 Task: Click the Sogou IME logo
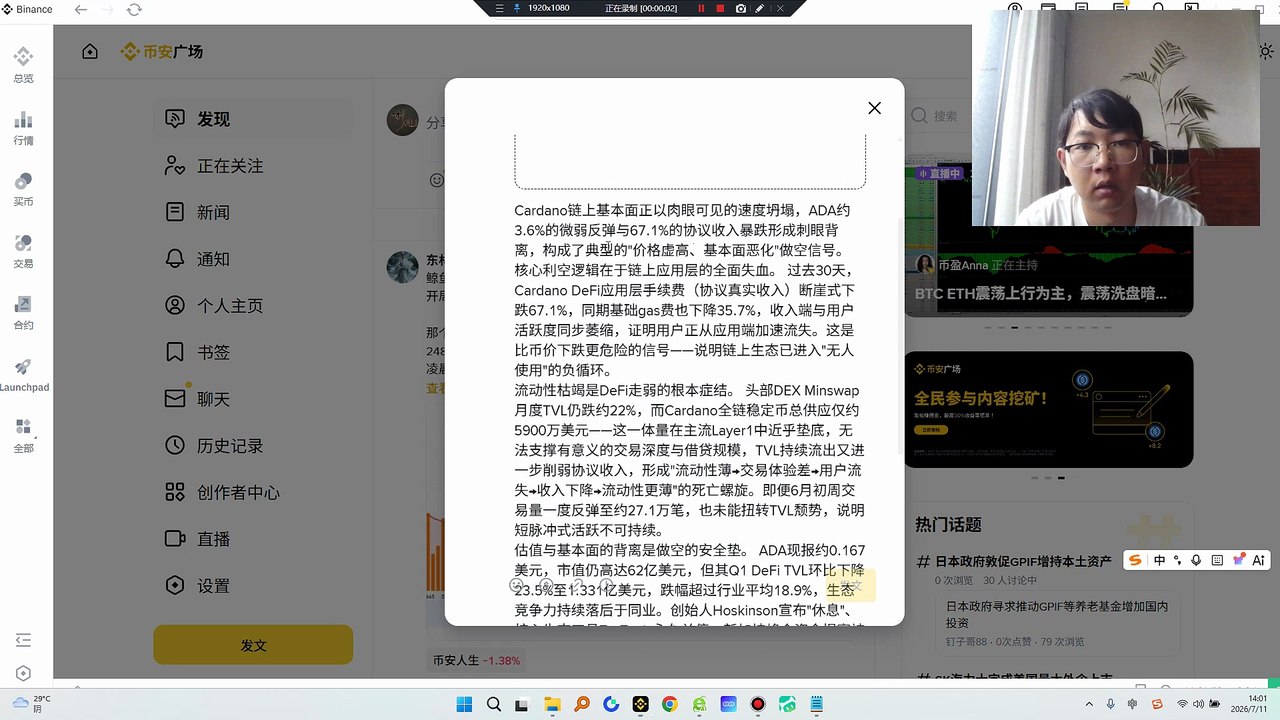tap(1136, 561)
